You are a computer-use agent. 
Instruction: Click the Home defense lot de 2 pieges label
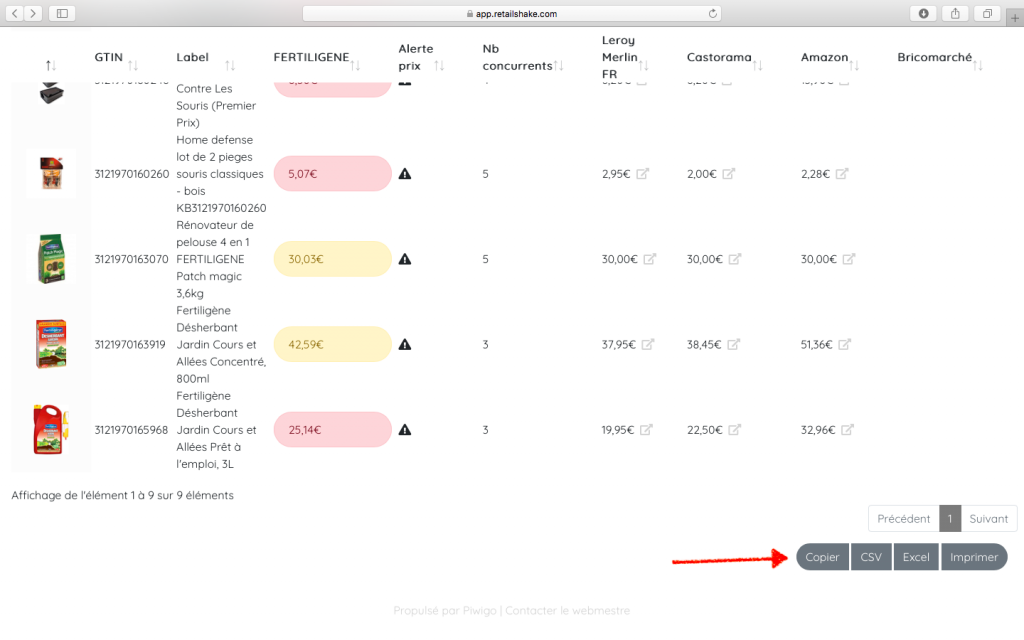click(x=221, y=174)
